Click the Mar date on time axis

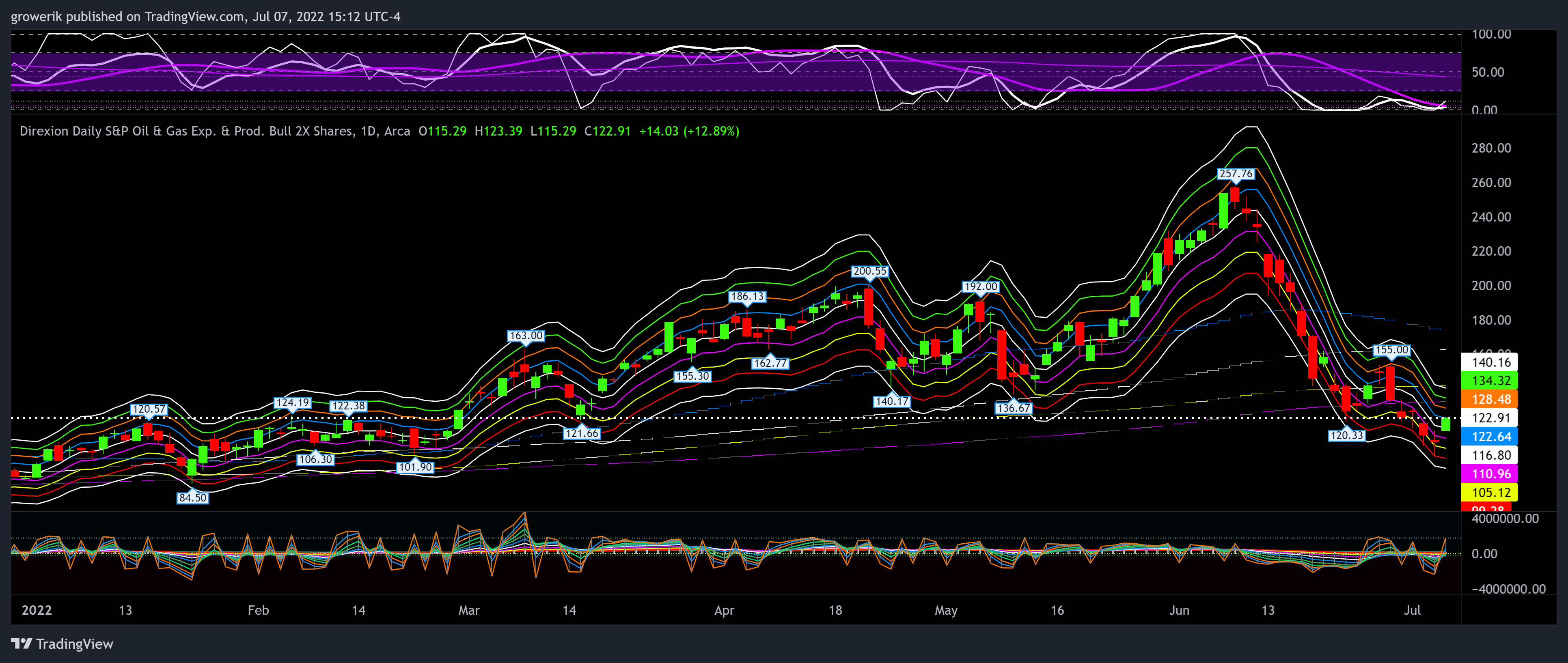(469, 610)
